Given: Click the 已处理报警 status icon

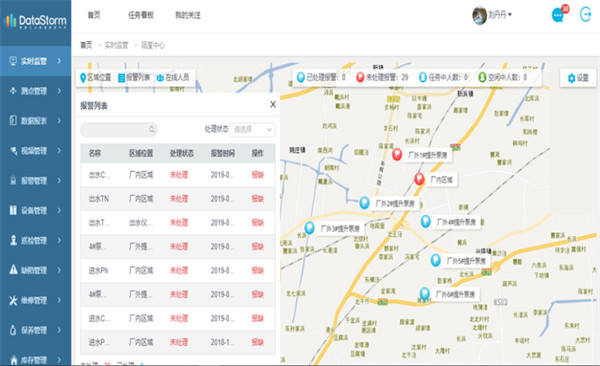Looking at the screenshot, I should tap(301, 77).
